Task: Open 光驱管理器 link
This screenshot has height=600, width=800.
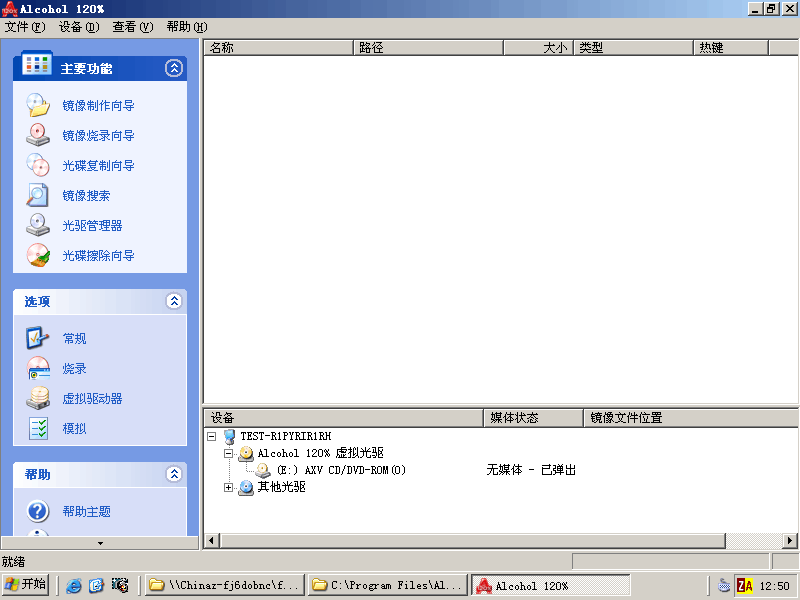Action: (92, 226)
